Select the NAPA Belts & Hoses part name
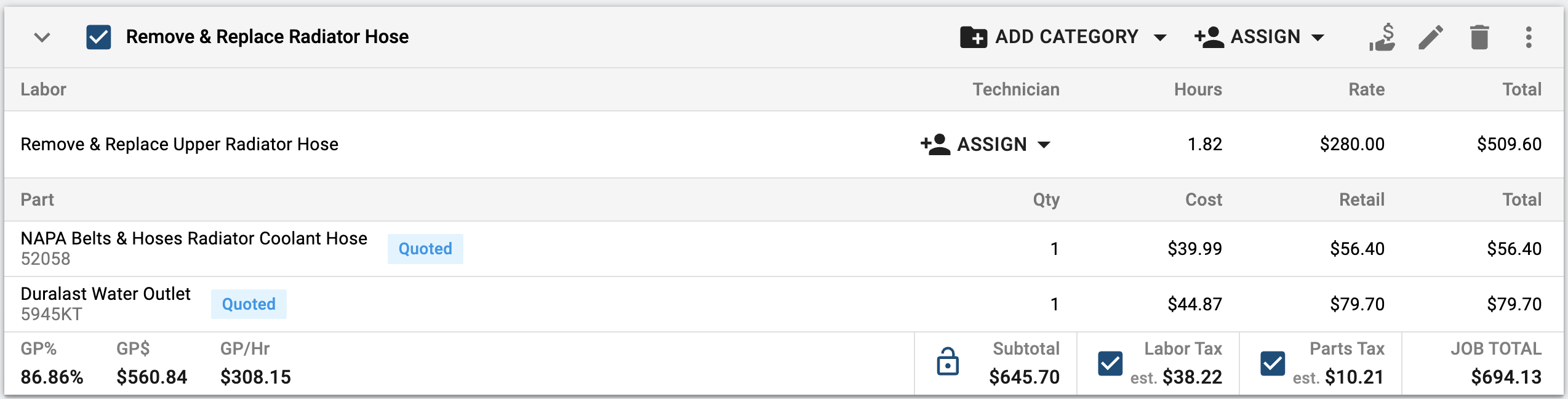Image resolution: width=1568 pixels, height=399 pixels. tap(194, 238)
